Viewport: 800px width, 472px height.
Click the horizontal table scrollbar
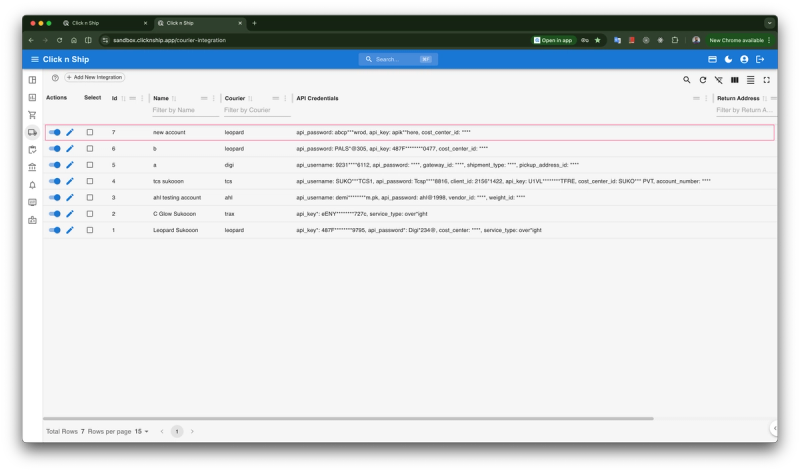[348, 418]
